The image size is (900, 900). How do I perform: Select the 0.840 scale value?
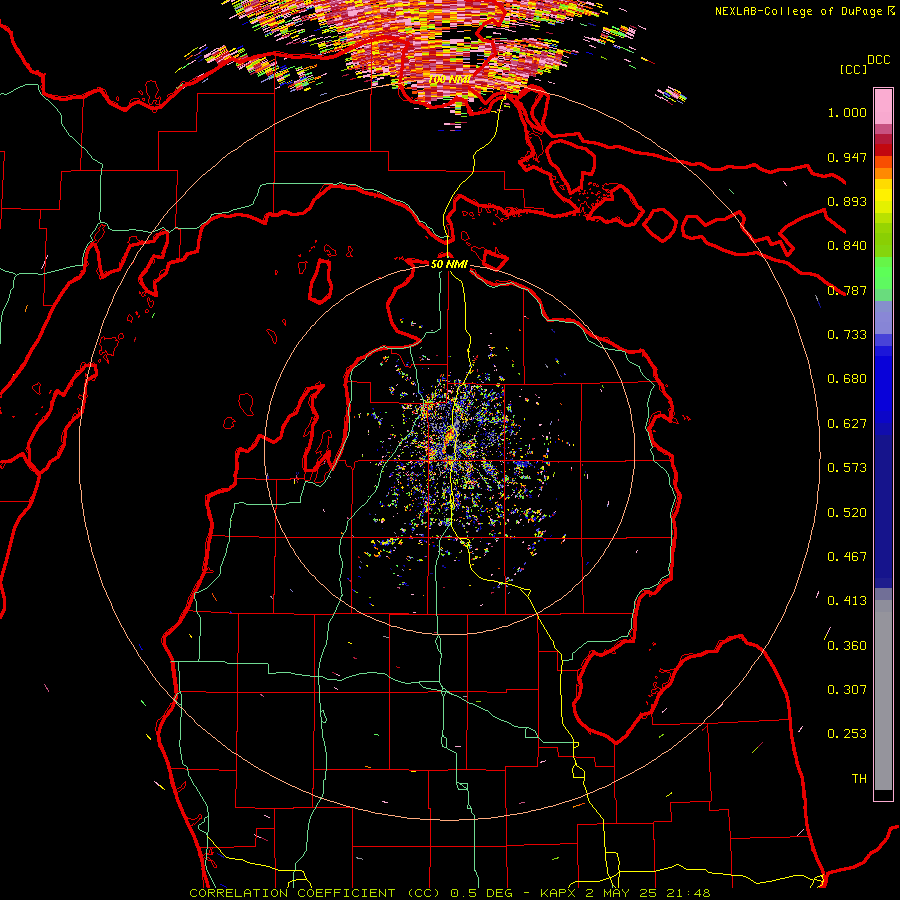[x=847, y=246]
